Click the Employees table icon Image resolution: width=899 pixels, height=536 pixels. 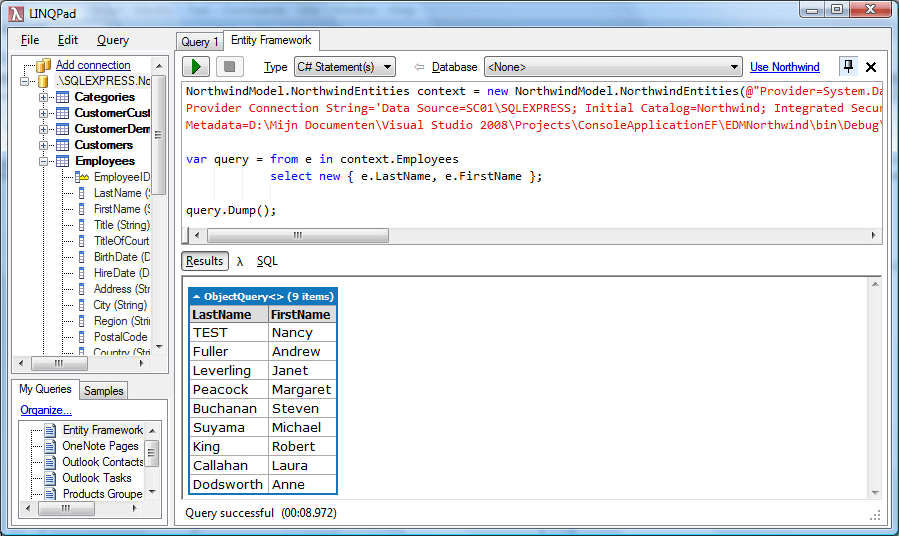(62, 161)
